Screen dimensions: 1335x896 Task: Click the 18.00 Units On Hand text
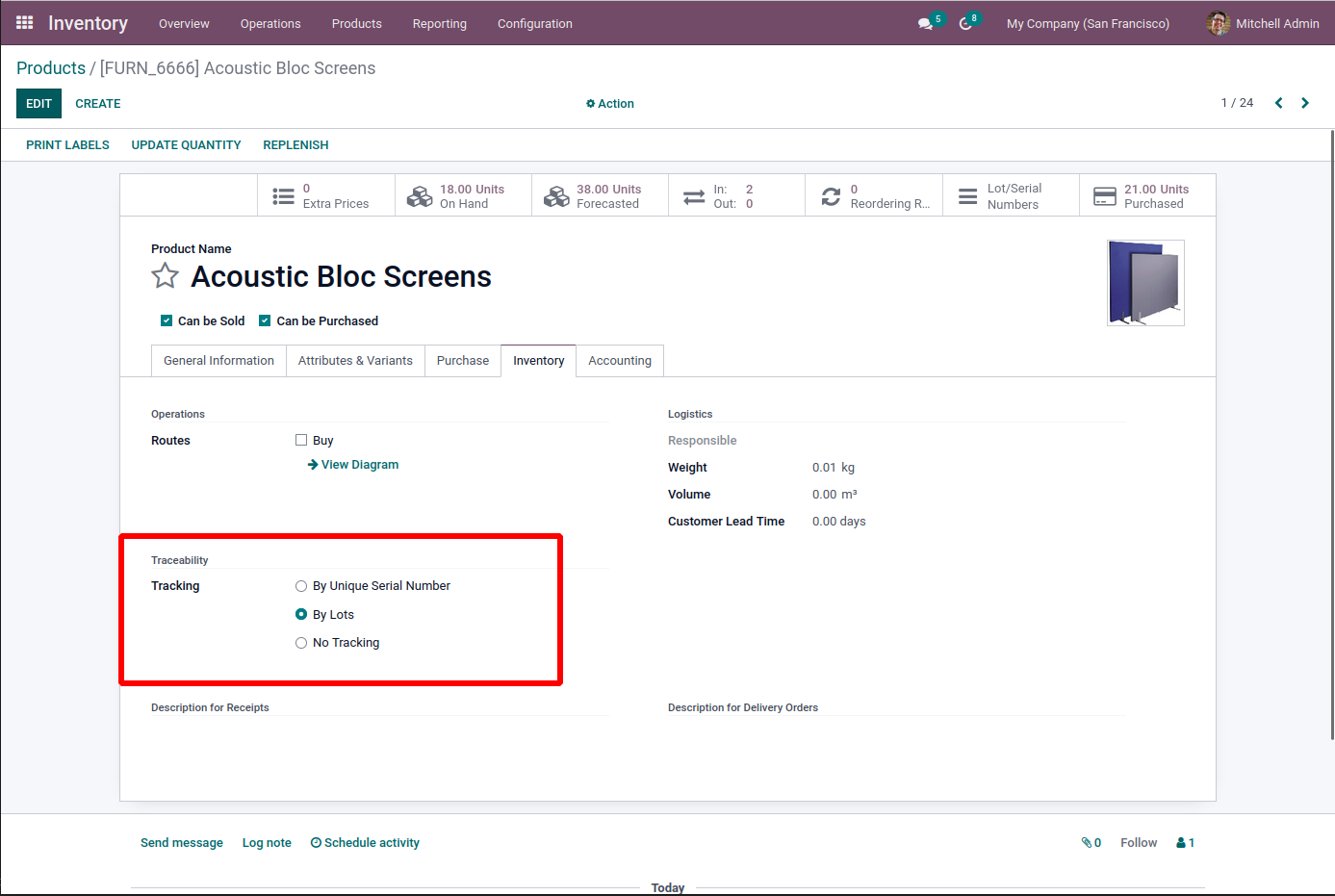click(472, 196)
